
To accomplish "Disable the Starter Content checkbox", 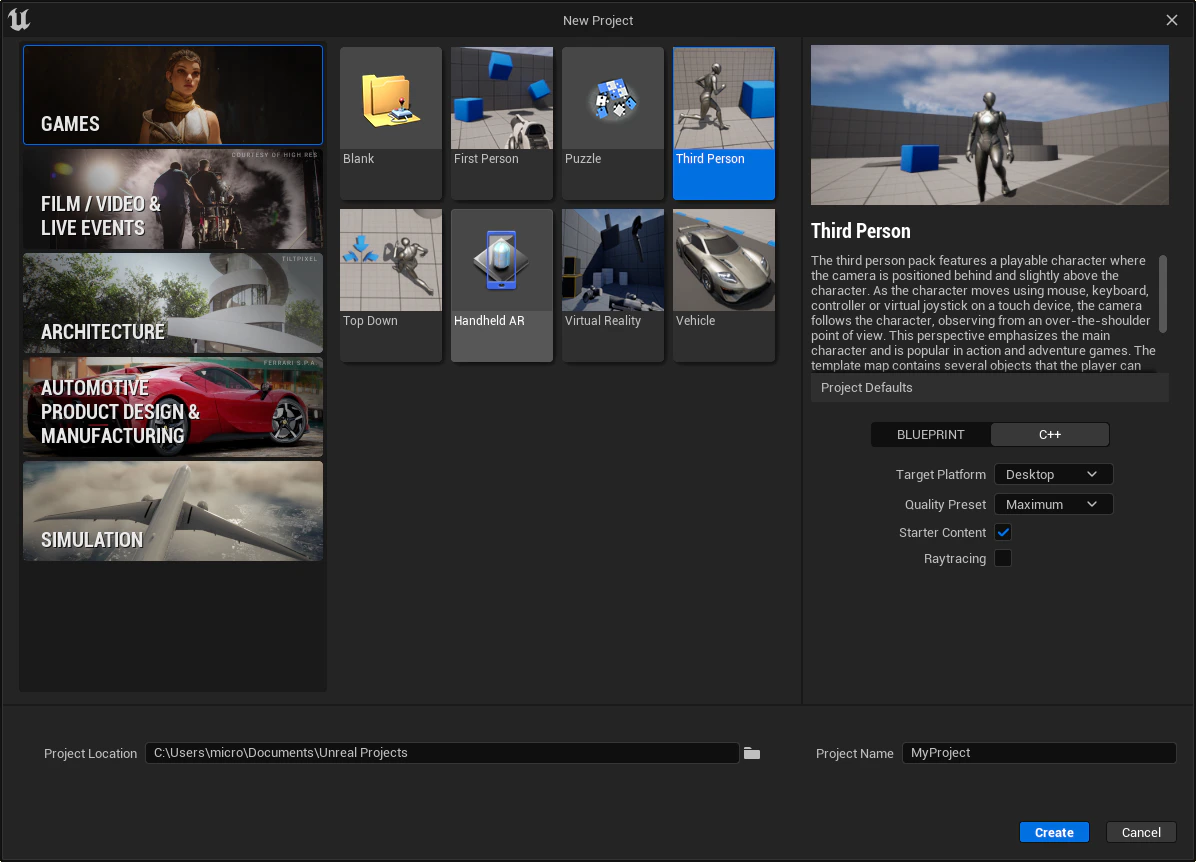I will pyautogui.click(x=1003, y=533).
